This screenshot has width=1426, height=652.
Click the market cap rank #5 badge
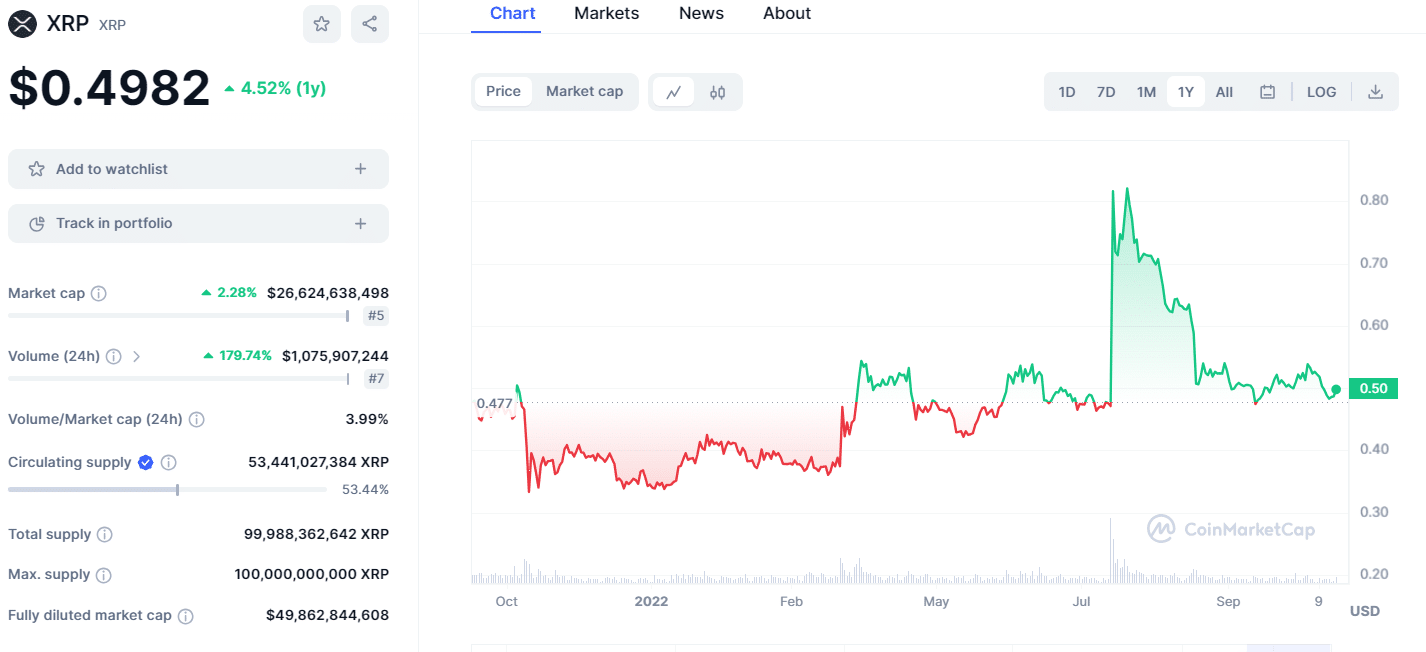pyautogui.click(x=376, y=316)
